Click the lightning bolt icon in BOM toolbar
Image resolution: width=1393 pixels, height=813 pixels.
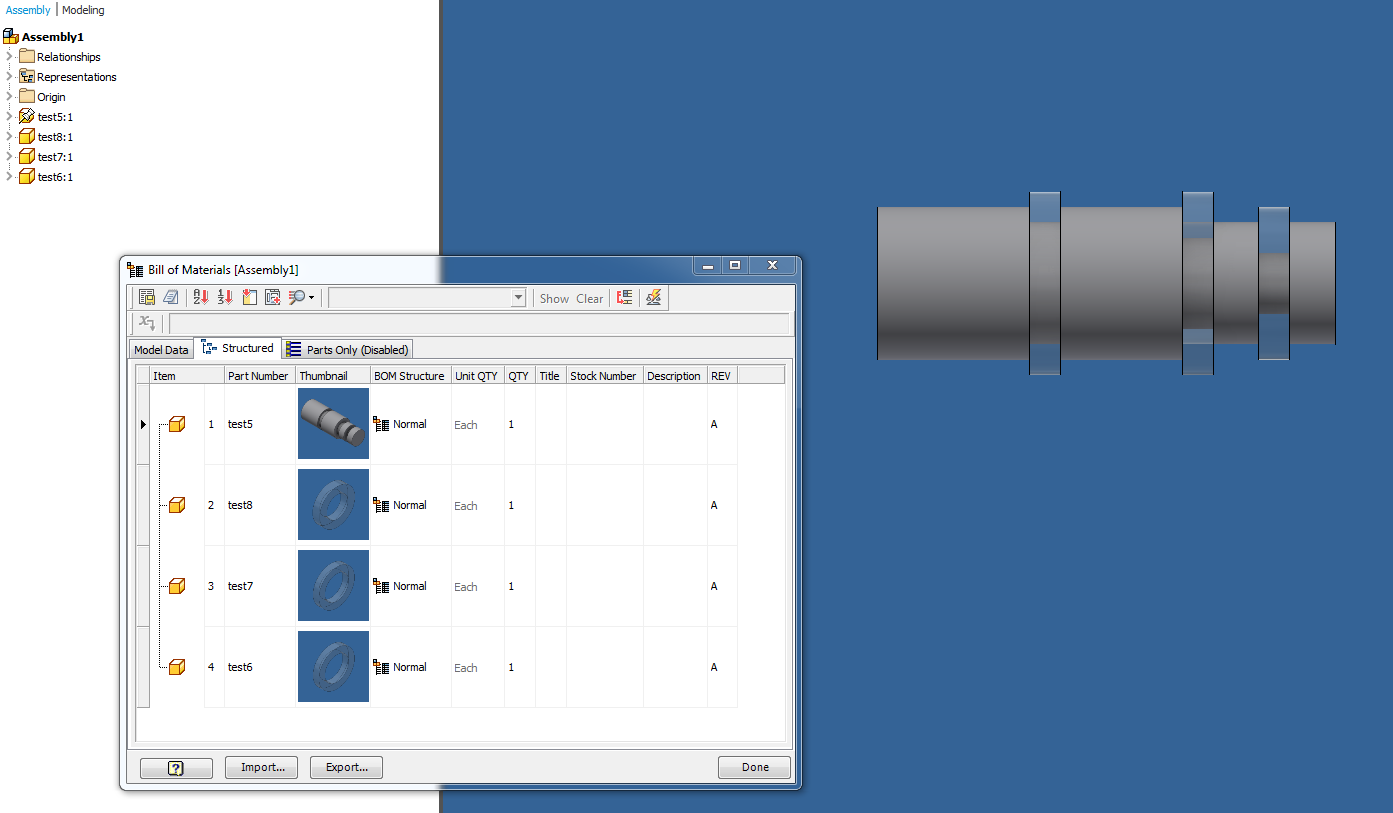coord(654,297)
